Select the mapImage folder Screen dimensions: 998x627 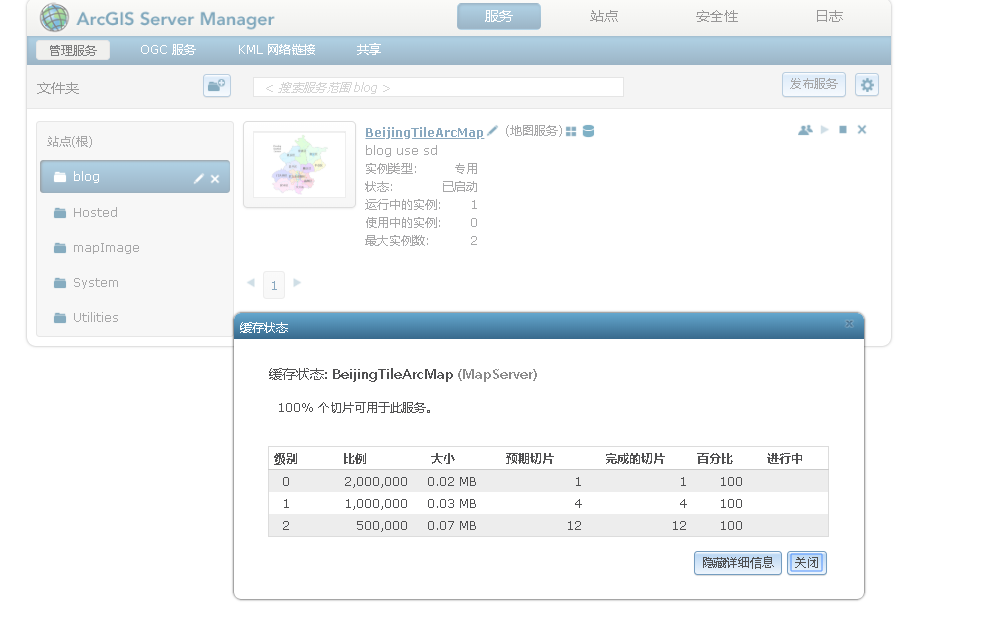(x=97, y=248)
